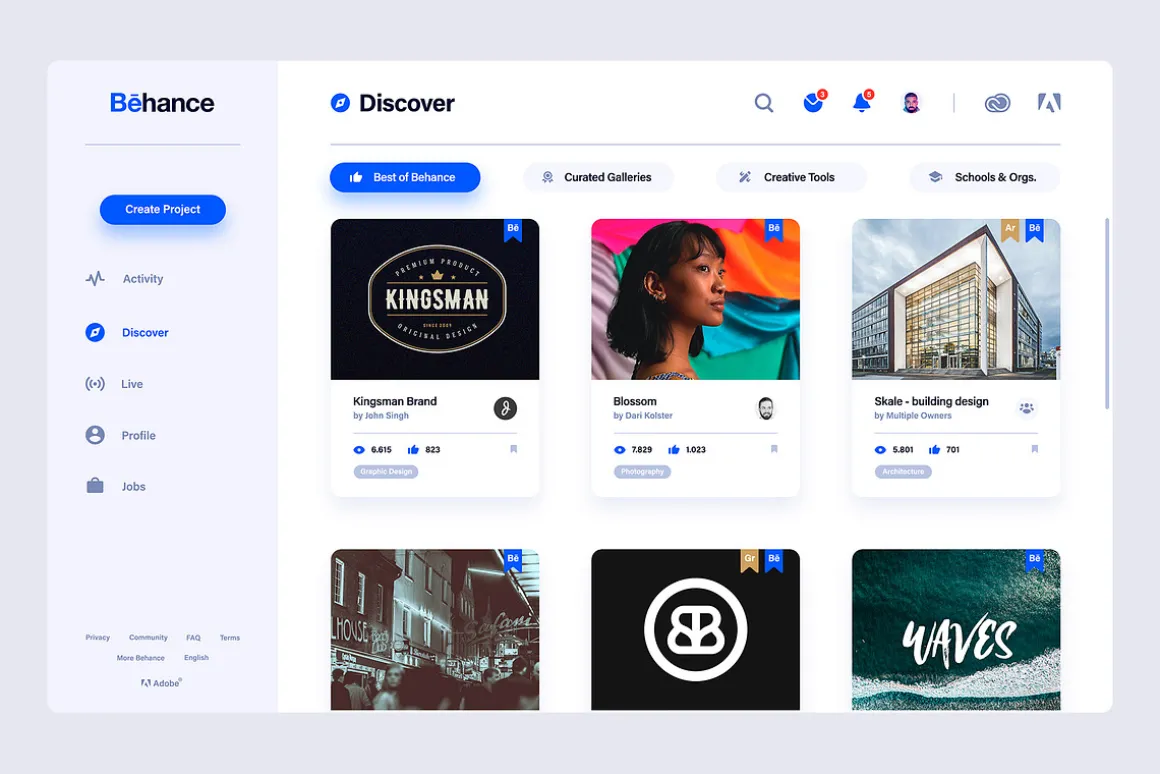
Task: Open the notifications bell
Action: [862, 102]
